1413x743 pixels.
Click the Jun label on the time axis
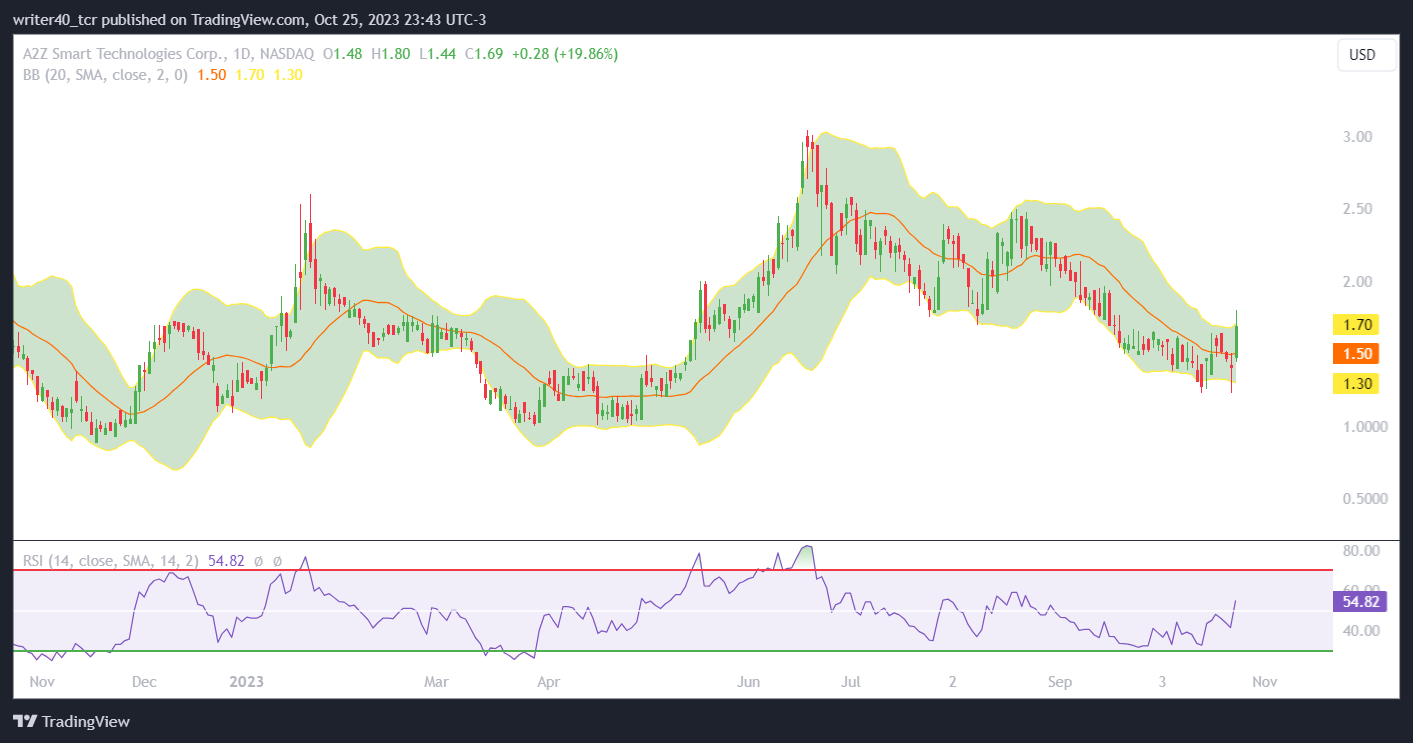[749, 682]
